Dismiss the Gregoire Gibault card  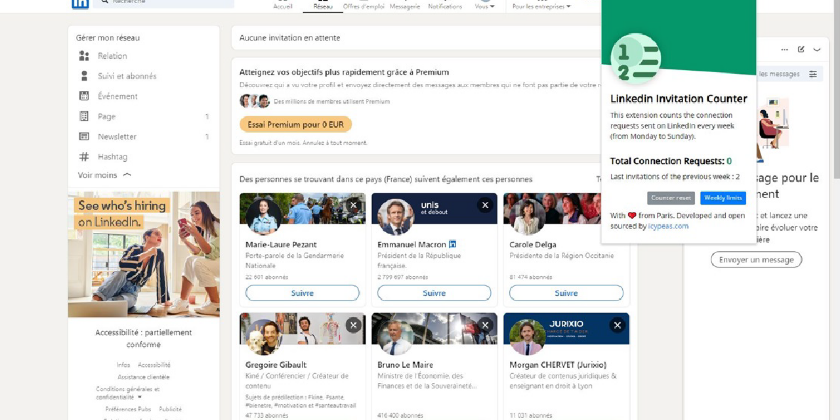353,325
